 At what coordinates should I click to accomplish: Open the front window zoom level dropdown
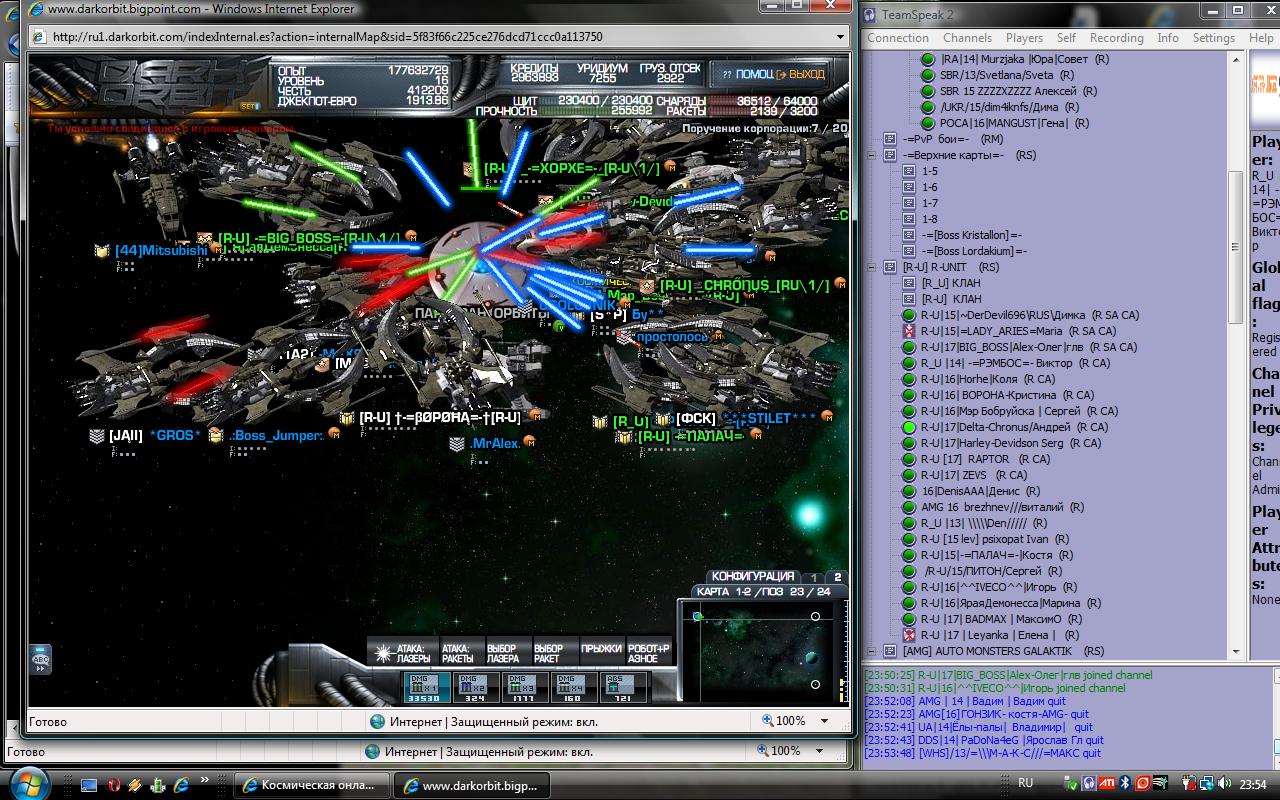tap(824, 720)
